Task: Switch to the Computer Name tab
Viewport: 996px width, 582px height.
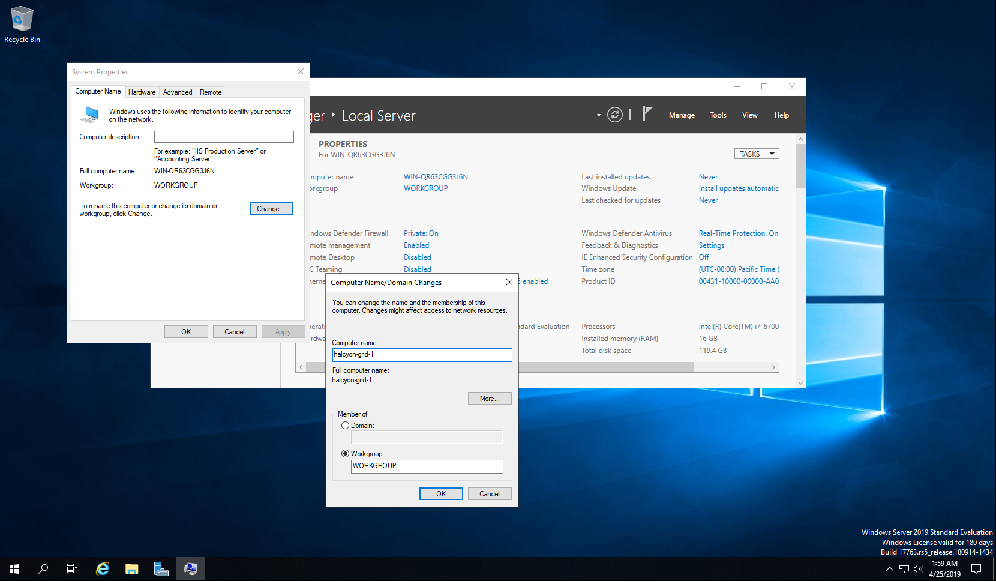Action: point(98,91)
